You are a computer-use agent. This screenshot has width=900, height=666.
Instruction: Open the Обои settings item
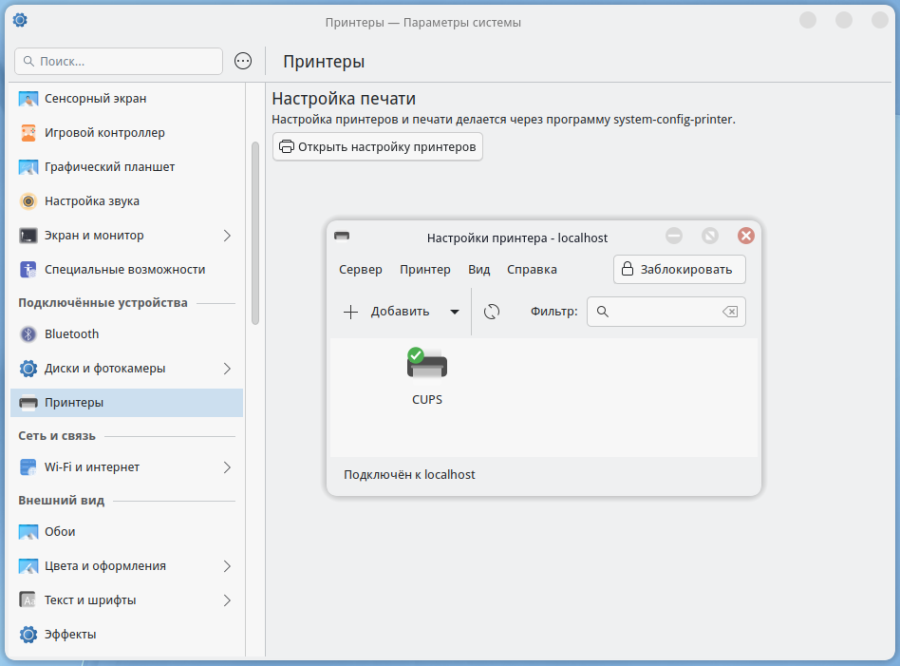[127, 532]
